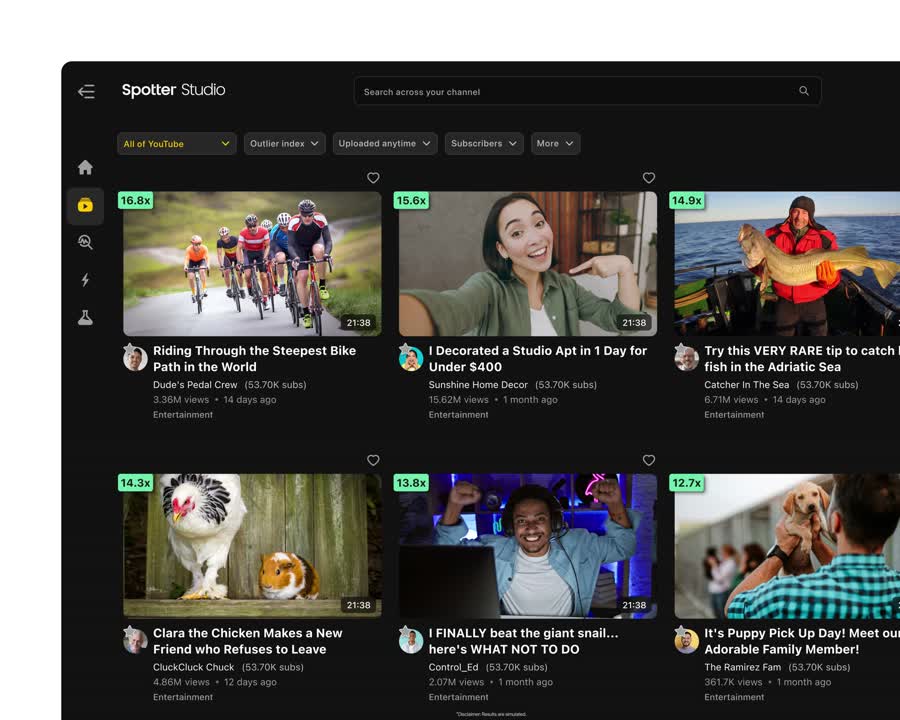The height and width of the screenshot is (720, 900).
Task: Open The Ramirez Fam channel avatar
Action: point(686,641)
